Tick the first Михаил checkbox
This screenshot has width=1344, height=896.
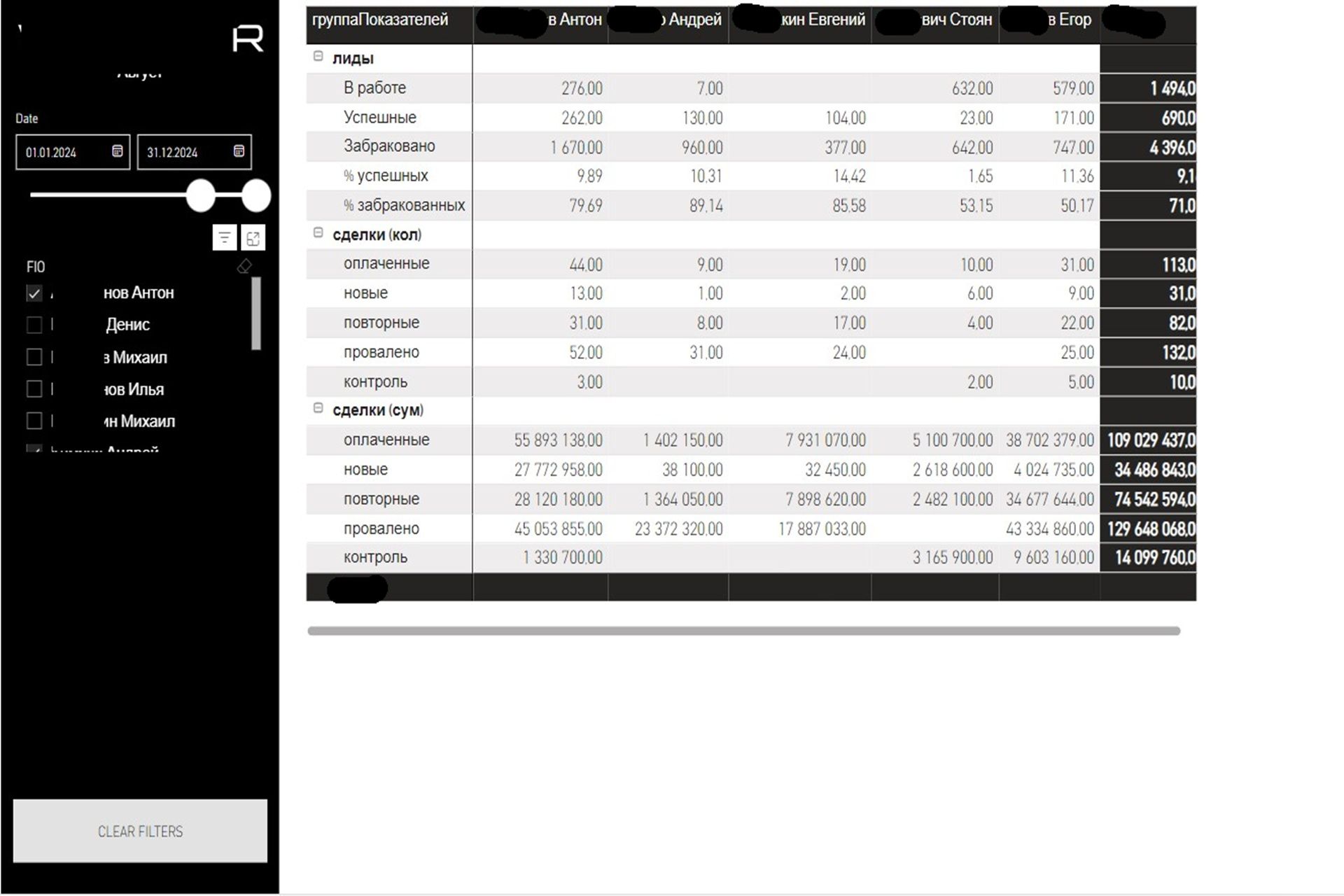point(34,357)
